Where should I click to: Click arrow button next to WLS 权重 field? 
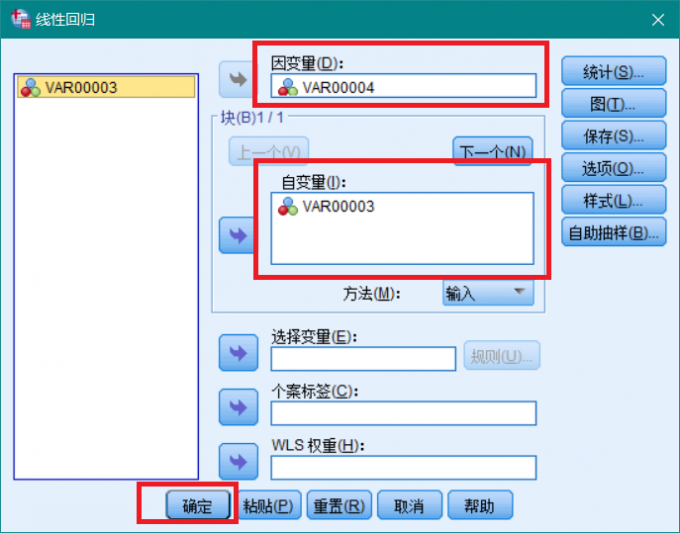pyautogui.click(x=239, y=461)
